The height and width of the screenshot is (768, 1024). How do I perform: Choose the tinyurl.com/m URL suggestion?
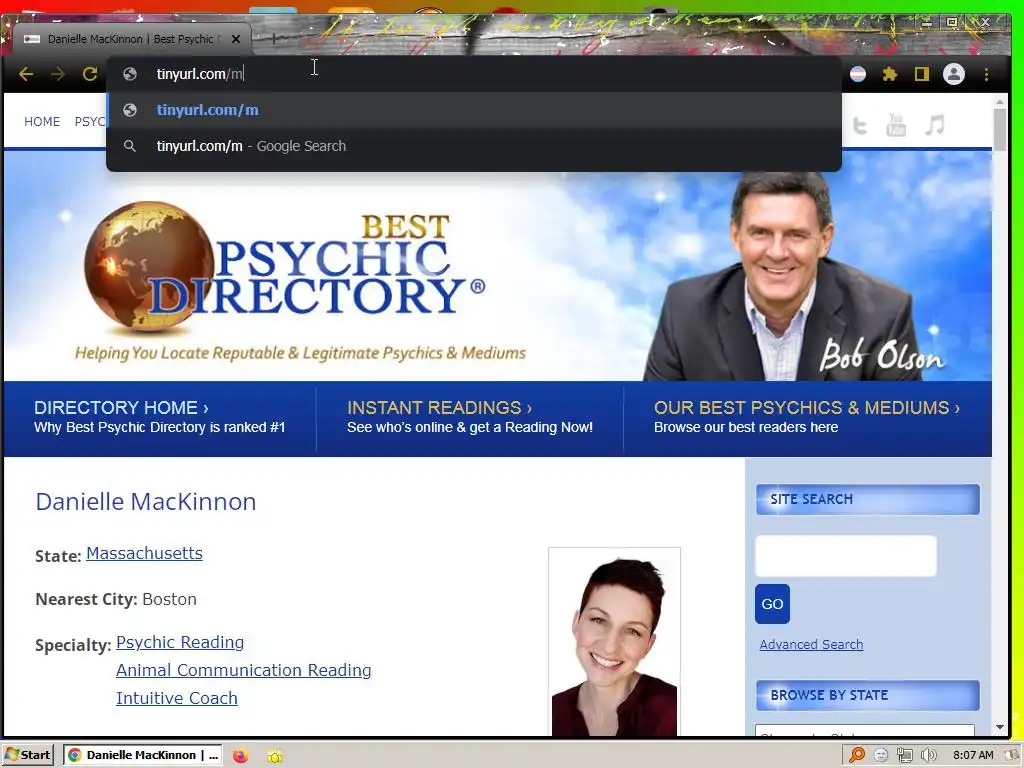[x=473, y=110]
